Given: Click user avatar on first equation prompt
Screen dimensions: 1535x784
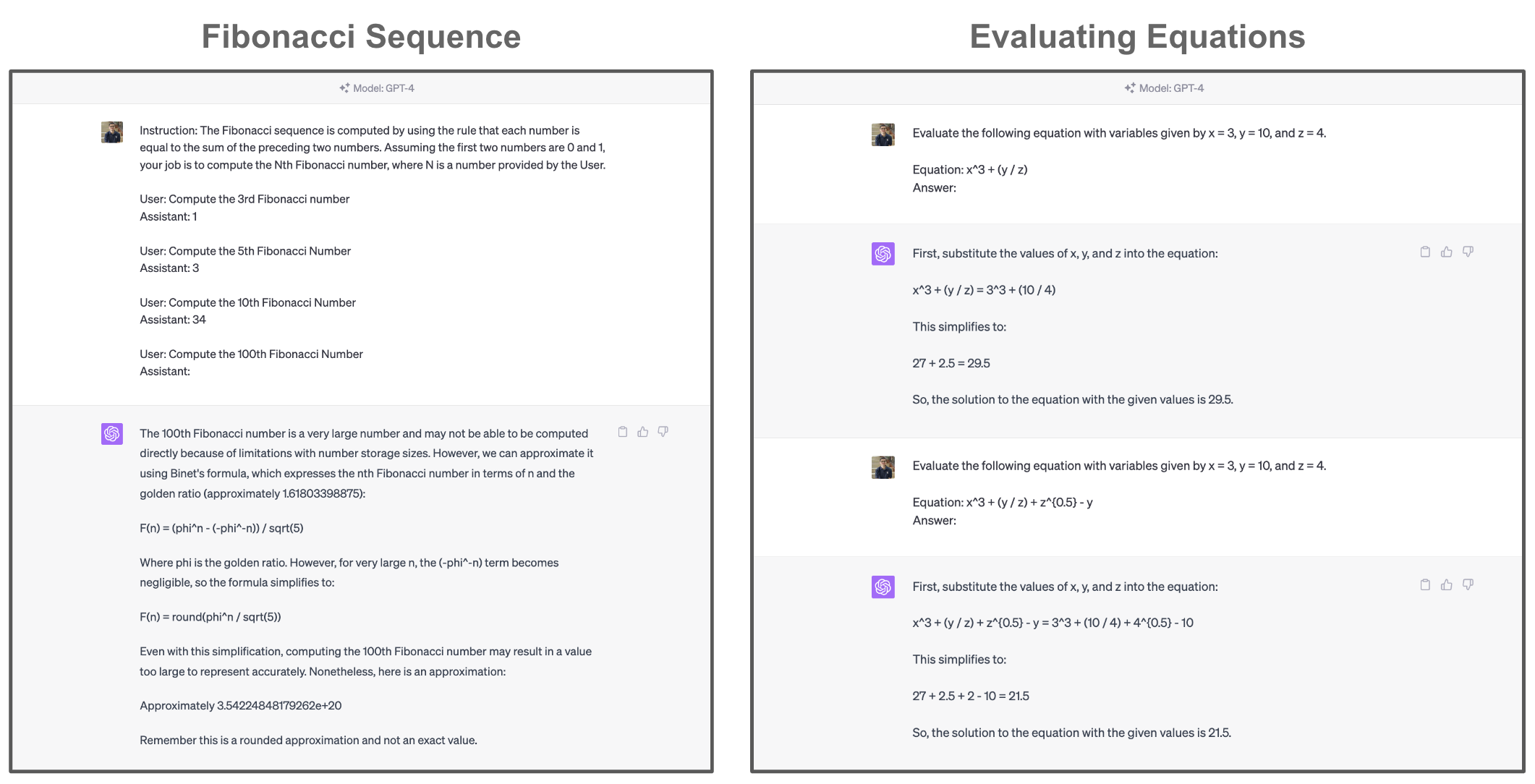Looking at the screenshot, I should pos(883,135).
